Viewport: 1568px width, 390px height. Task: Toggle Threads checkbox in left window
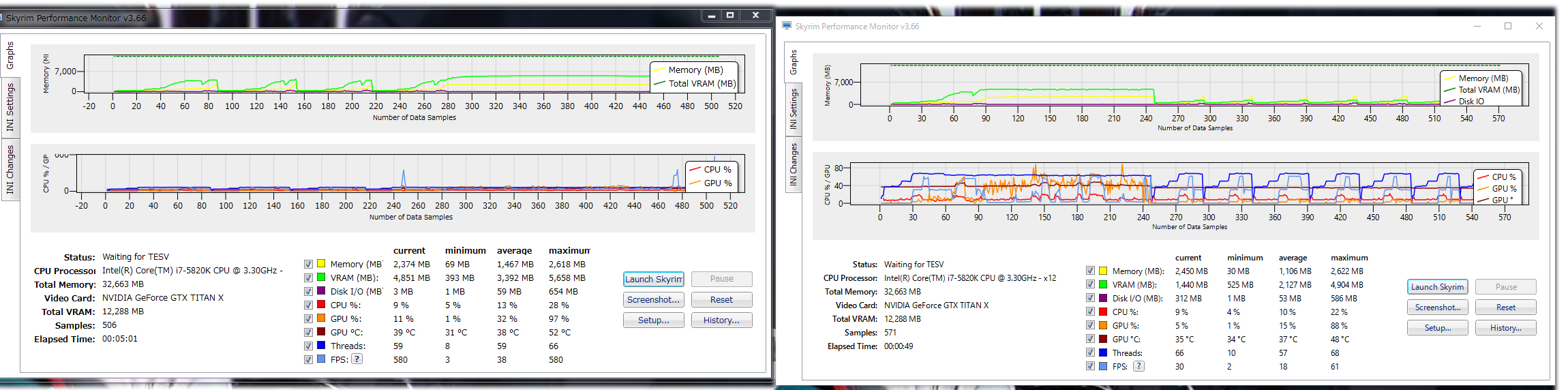coord(308,346)
